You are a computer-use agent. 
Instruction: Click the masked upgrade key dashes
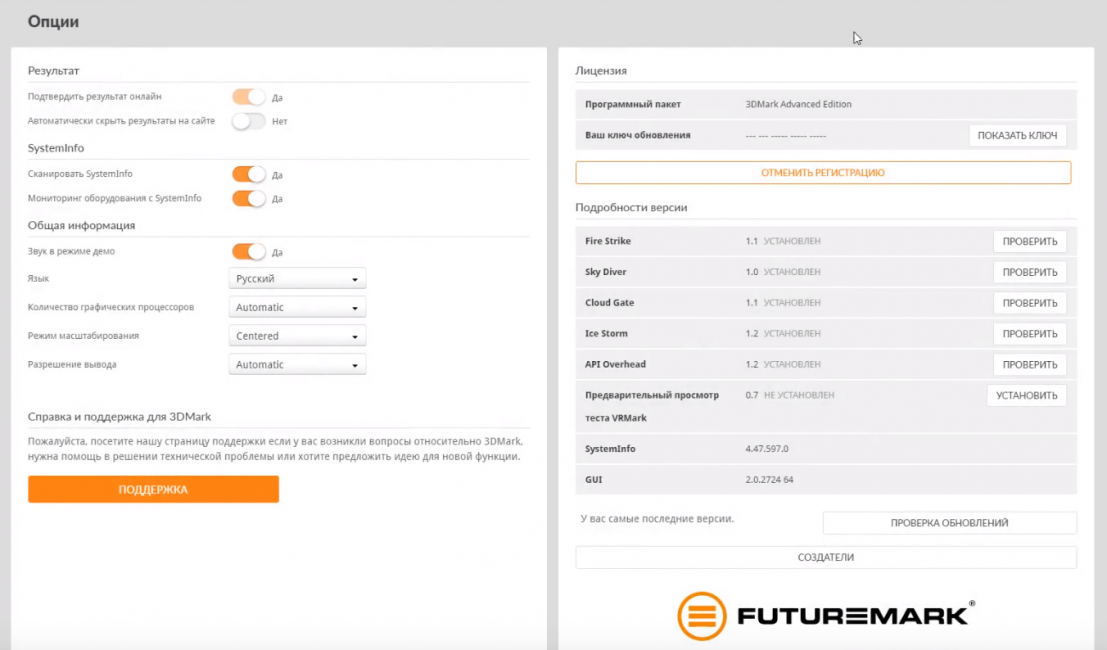[786, 136]
